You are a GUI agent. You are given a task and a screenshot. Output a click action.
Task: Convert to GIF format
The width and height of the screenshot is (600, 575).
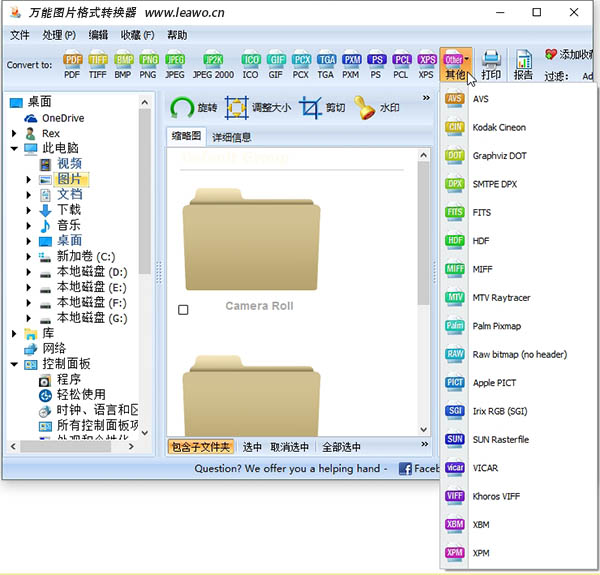point(276,64)
